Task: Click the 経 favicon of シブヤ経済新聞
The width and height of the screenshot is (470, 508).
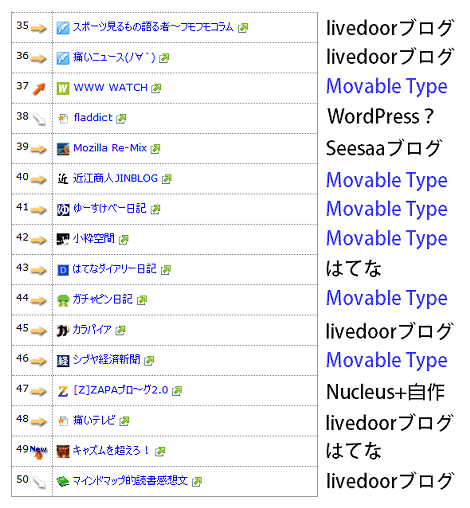Action: click(x=63, y=361)
